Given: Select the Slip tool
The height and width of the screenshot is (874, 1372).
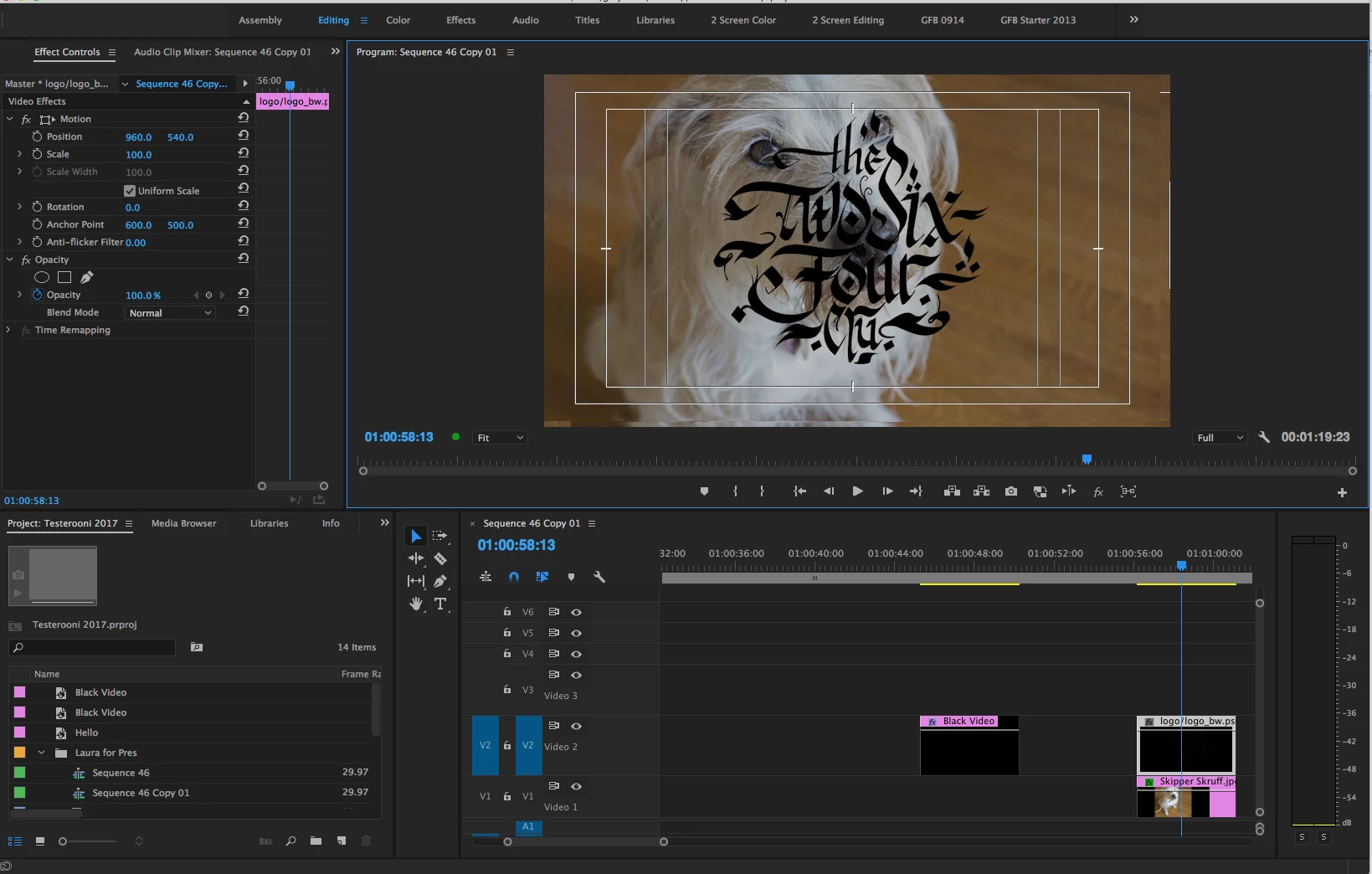Looking at the screenshot, I should 416,581.
